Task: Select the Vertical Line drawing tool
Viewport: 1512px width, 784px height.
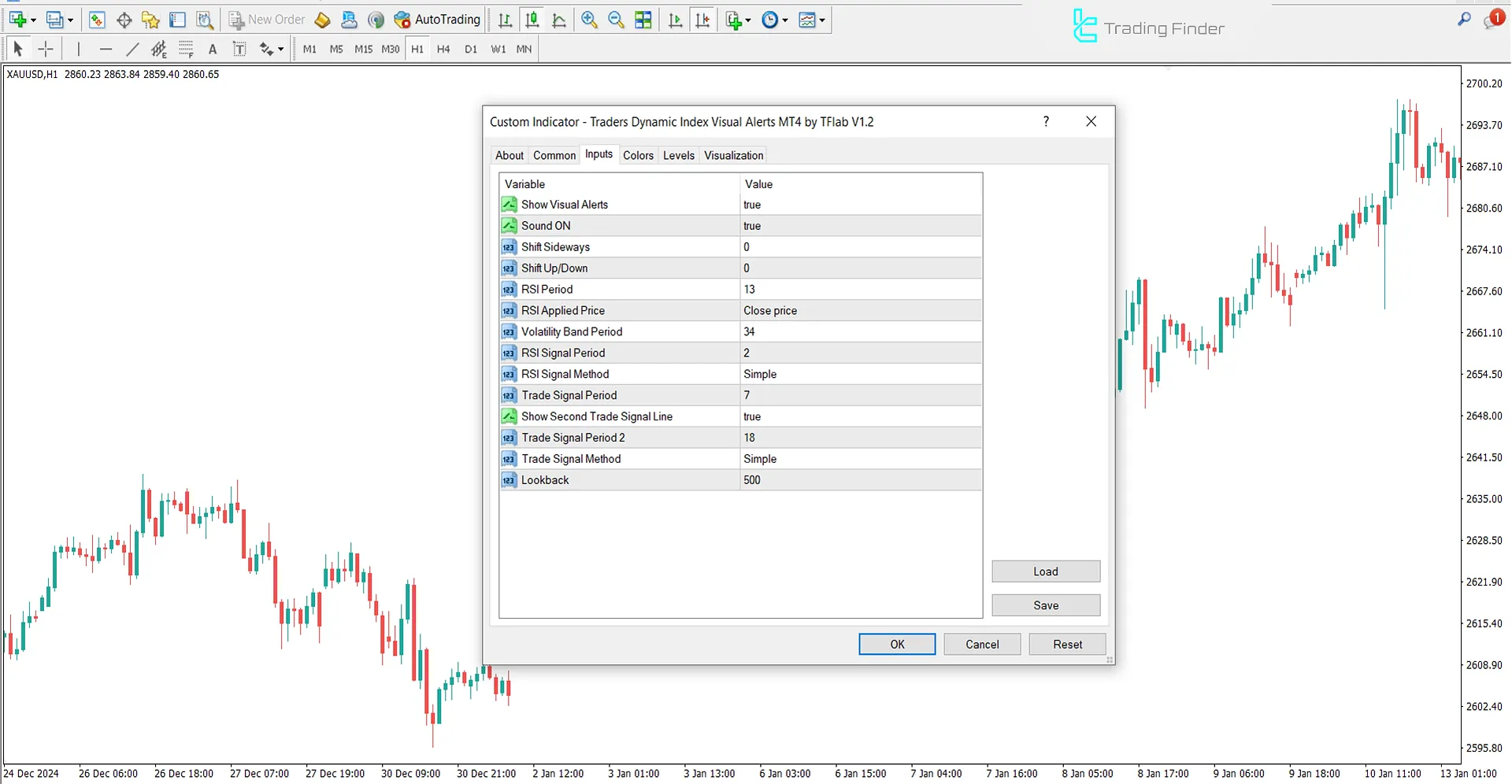Action: click(x=79, y=48)
